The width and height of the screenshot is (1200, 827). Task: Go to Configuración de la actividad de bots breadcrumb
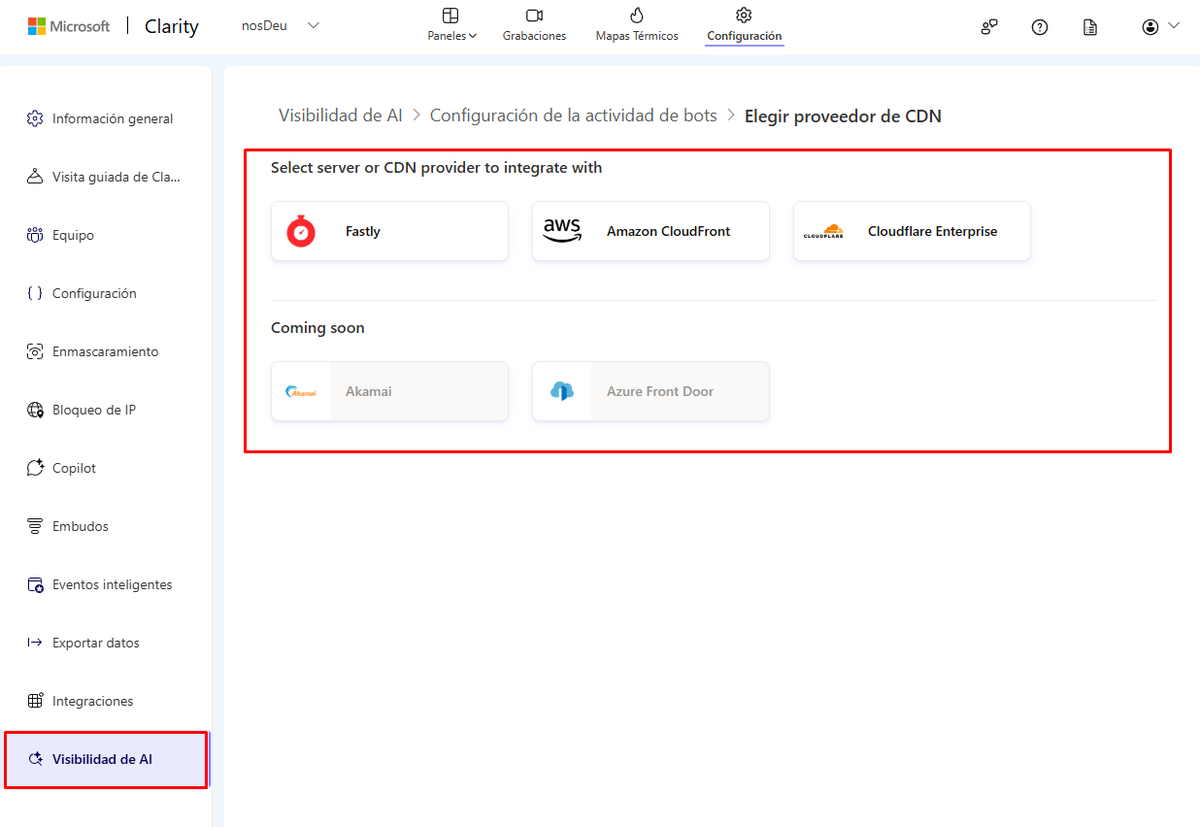click(573, 116)
